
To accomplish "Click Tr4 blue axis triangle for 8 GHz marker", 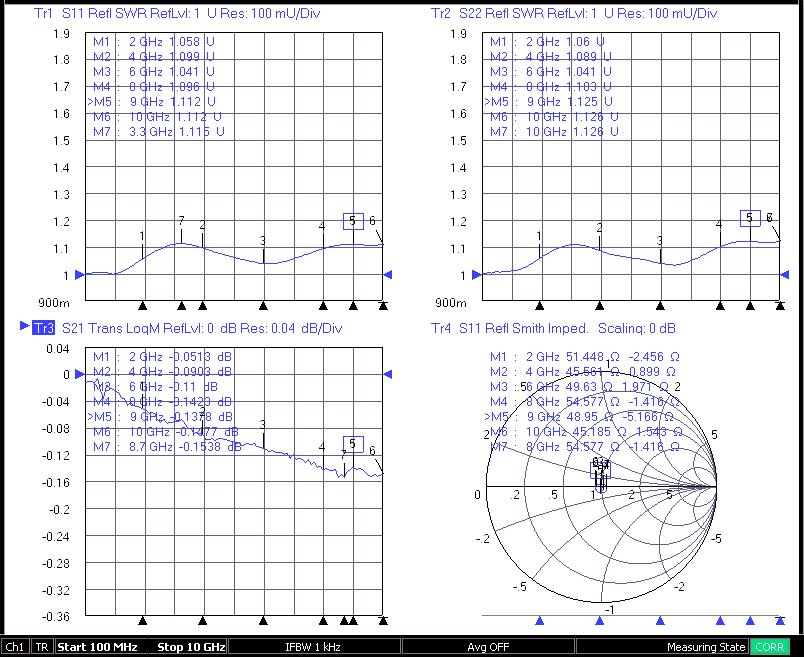I will [x=720, y=621].
